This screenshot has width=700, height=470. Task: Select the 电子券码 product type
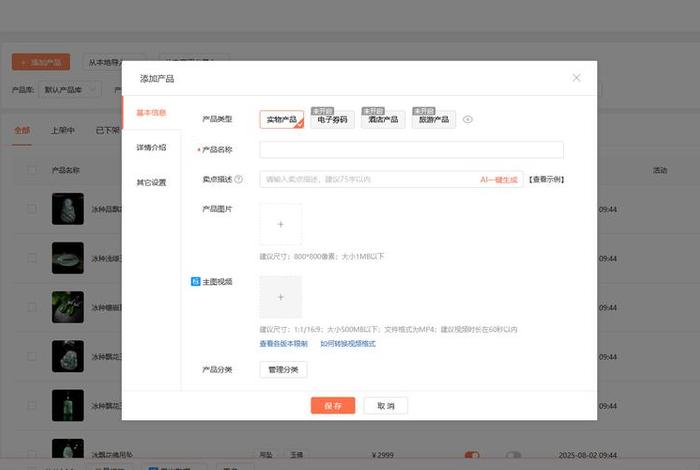(332, 120)
